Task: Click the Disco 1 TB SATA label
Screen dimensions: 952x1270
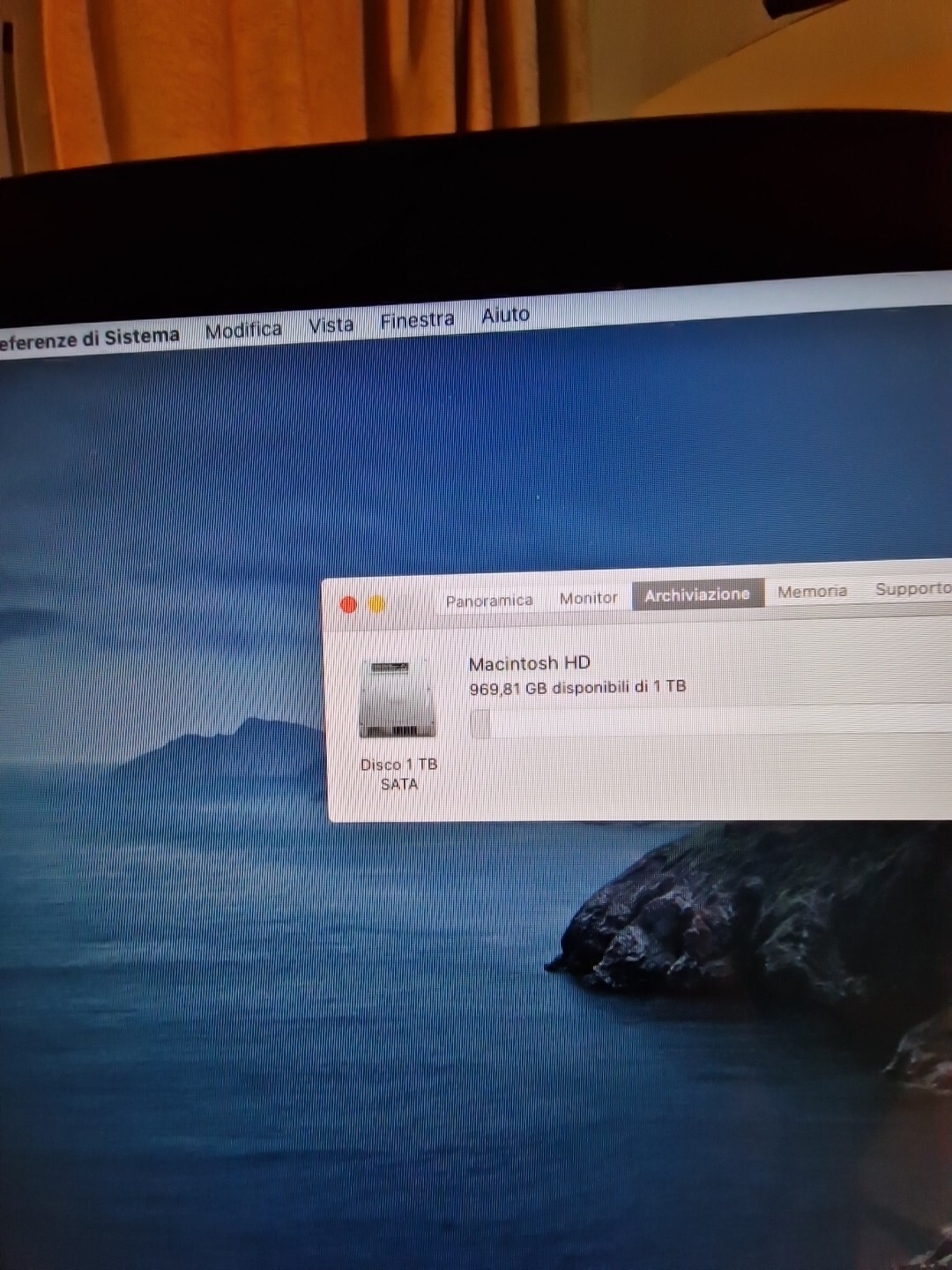Action: click(398, 773)
